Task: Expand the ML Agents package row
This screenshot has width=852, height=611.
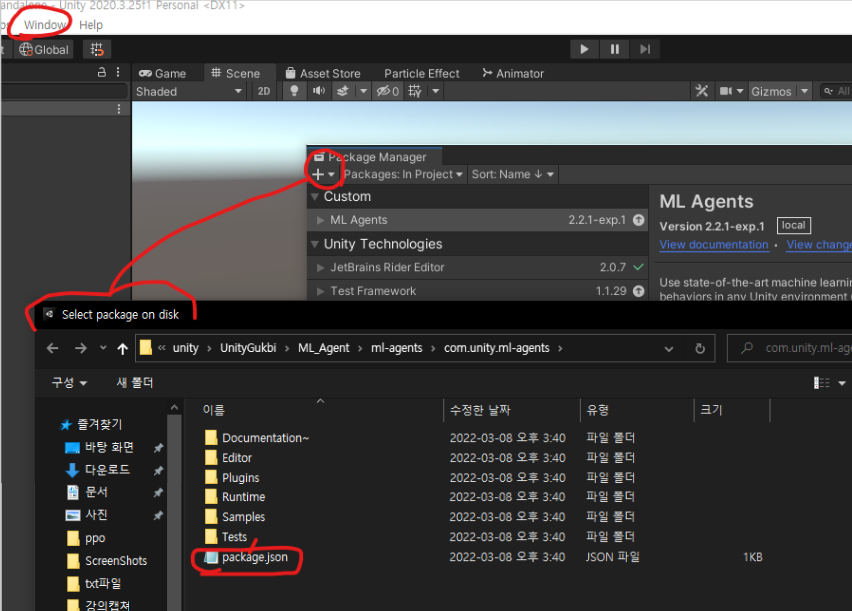Action: coord(320,220)
